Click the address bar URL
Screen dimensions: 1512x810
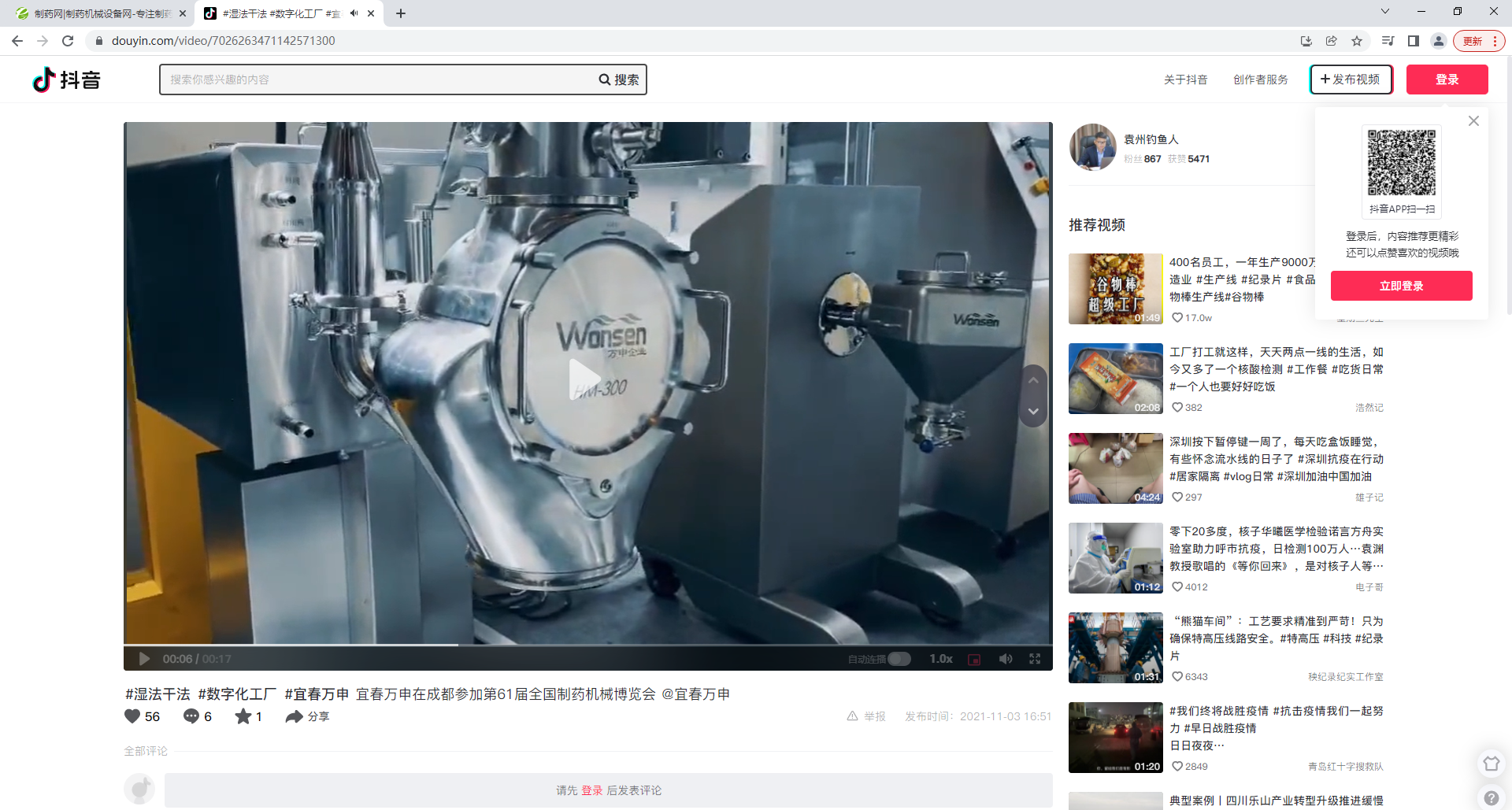pos(223,41)
